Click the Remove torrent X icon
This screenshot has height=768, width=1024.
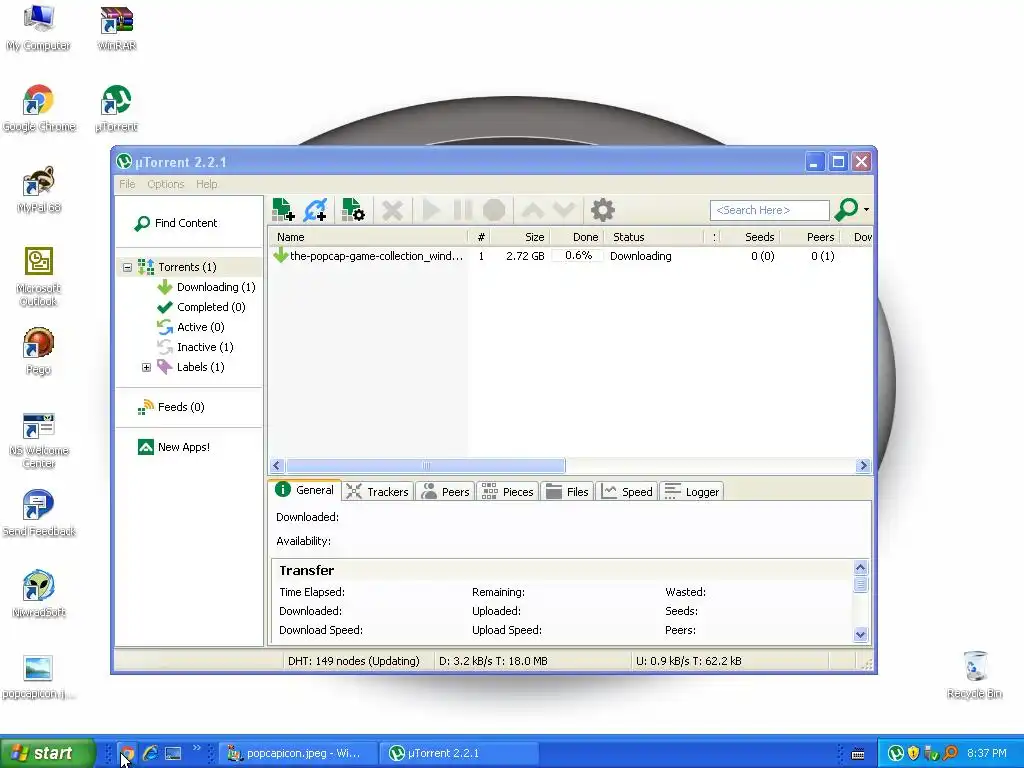[x=392, y=210]
